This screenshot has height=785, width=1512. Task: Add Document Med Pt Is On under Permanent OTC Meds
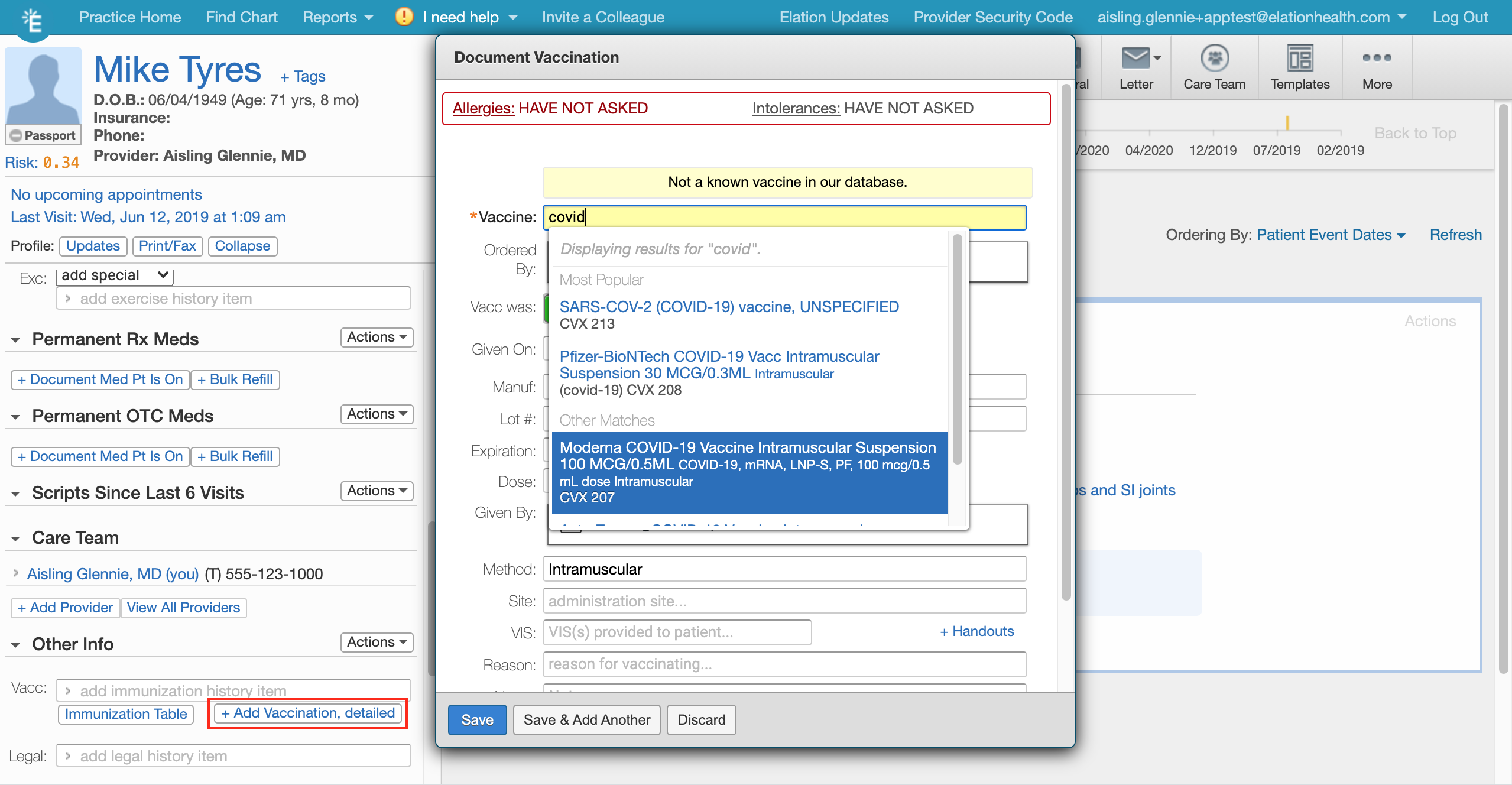click(100, 456)
